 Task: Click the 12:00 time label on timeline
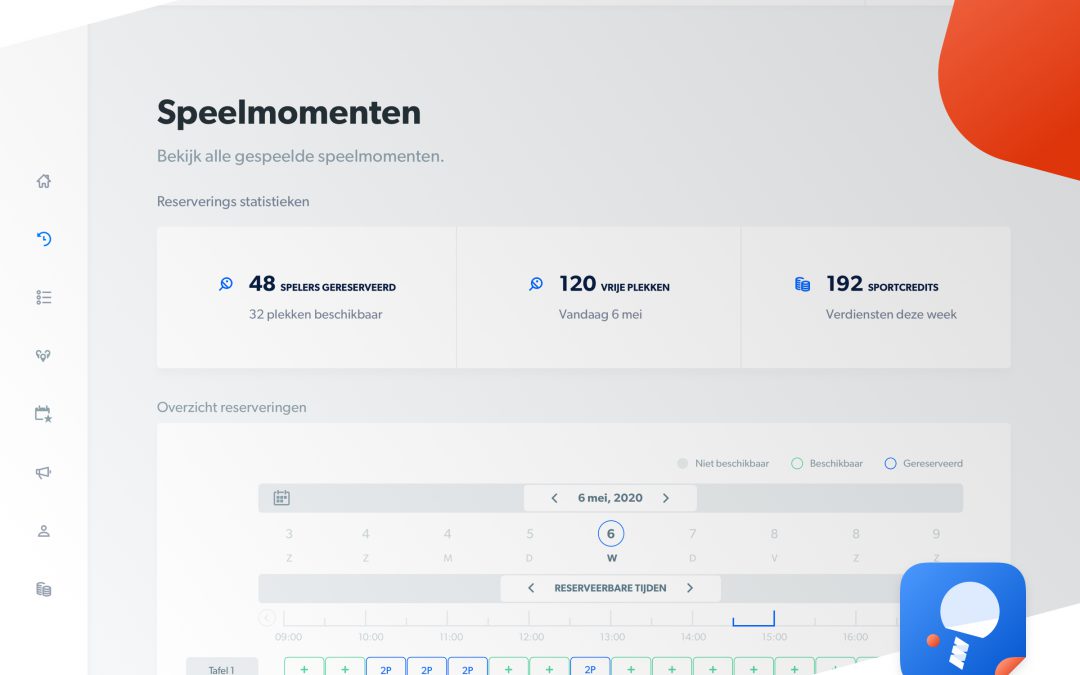pos(531,637)
